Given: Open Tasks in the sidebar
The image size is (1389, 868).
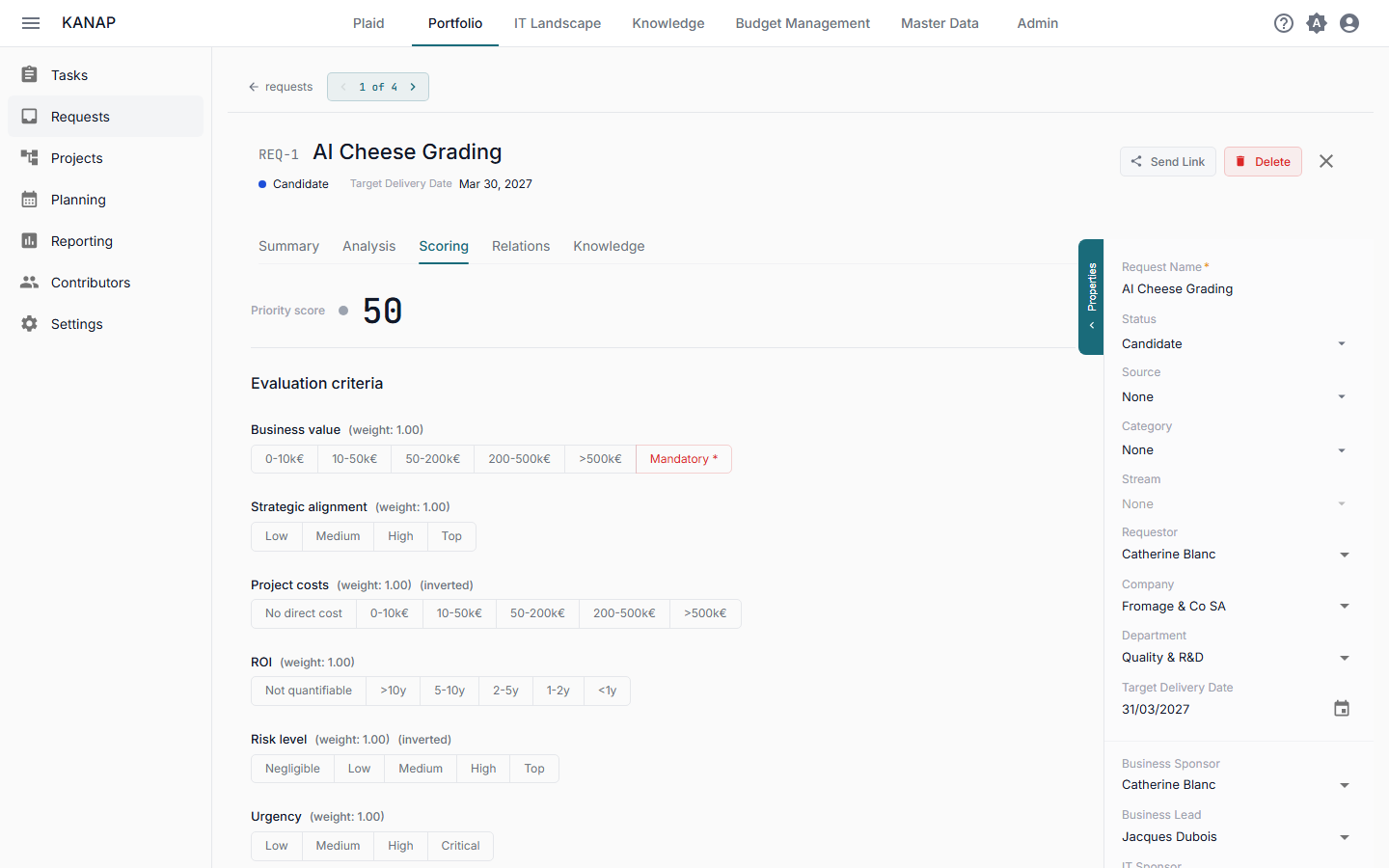Looking at the screenshot, I should (x=106, y=75).
